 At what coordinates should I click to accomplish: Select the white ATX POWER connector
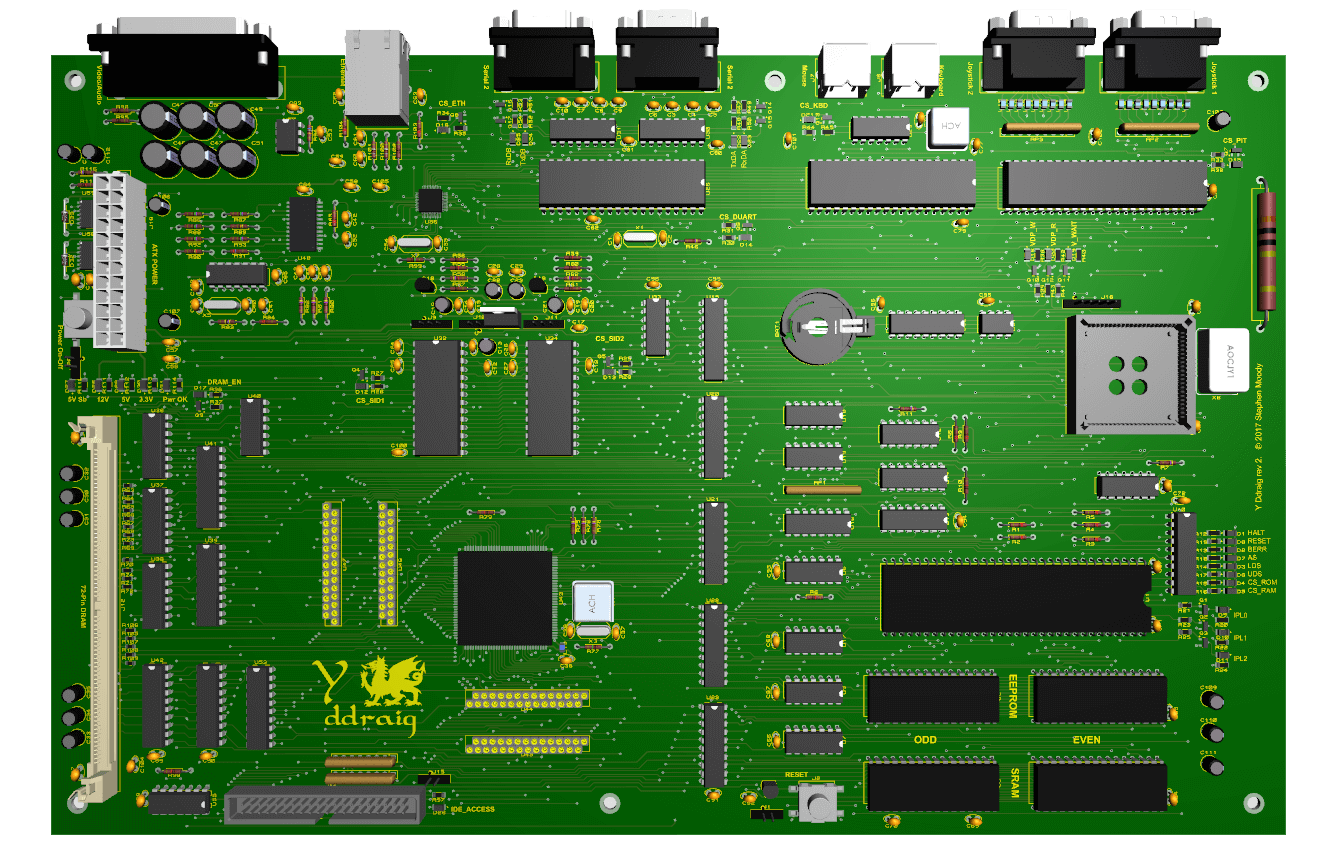click(120, 261)
